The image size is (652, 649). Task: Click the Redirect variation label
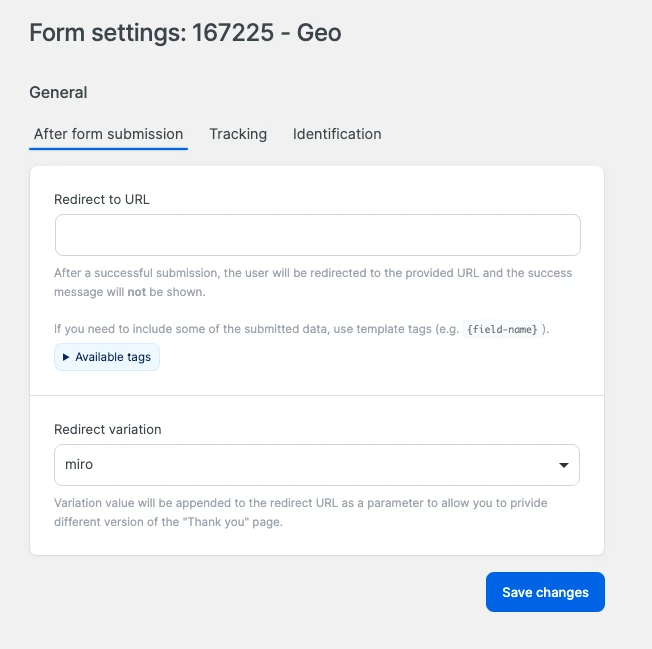[108, 429]
